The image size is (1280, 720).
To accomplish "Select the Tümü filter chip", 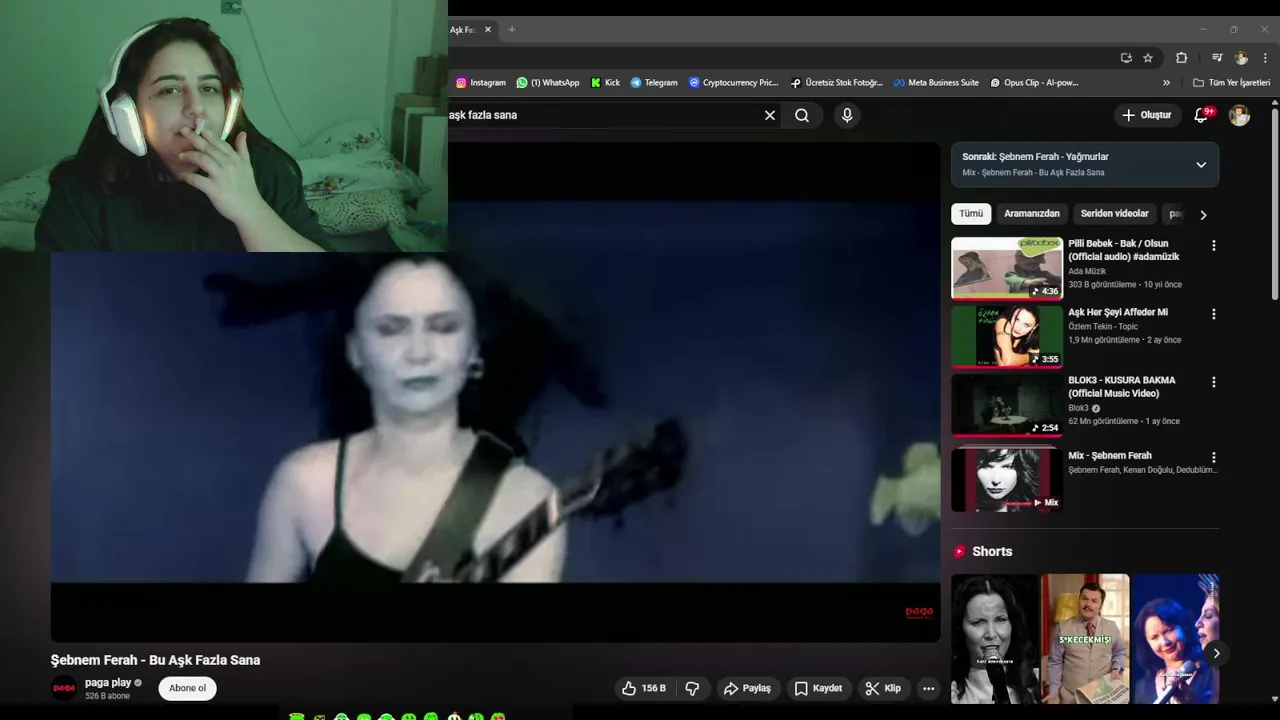I will click(x=971, y=214).
